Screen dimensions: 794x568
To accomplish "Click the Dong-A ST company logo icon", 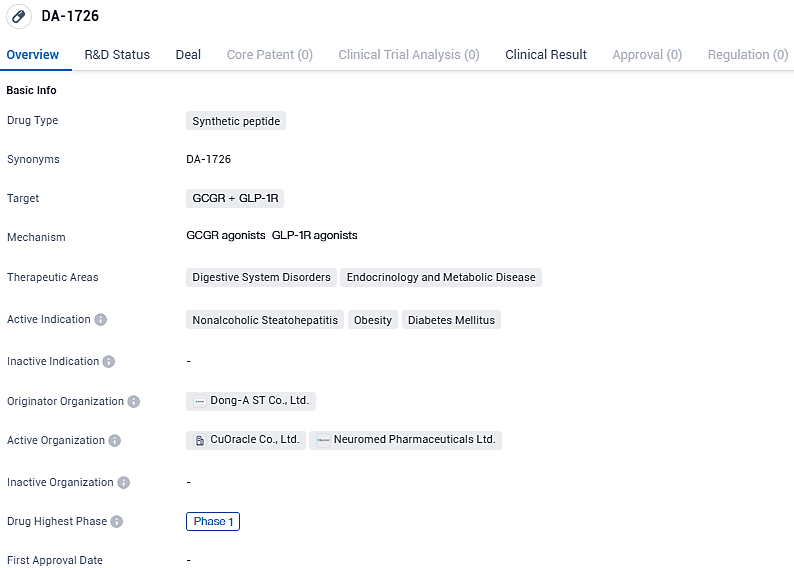I will (199, 401).
